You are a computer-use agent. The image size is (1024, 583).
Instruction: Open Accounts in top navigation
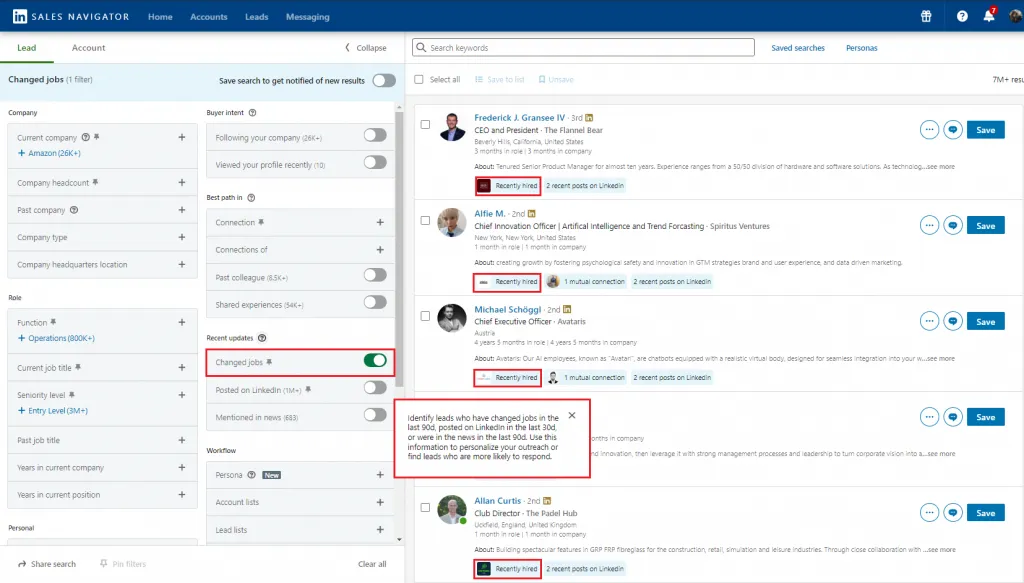click(x=208, y=17)
